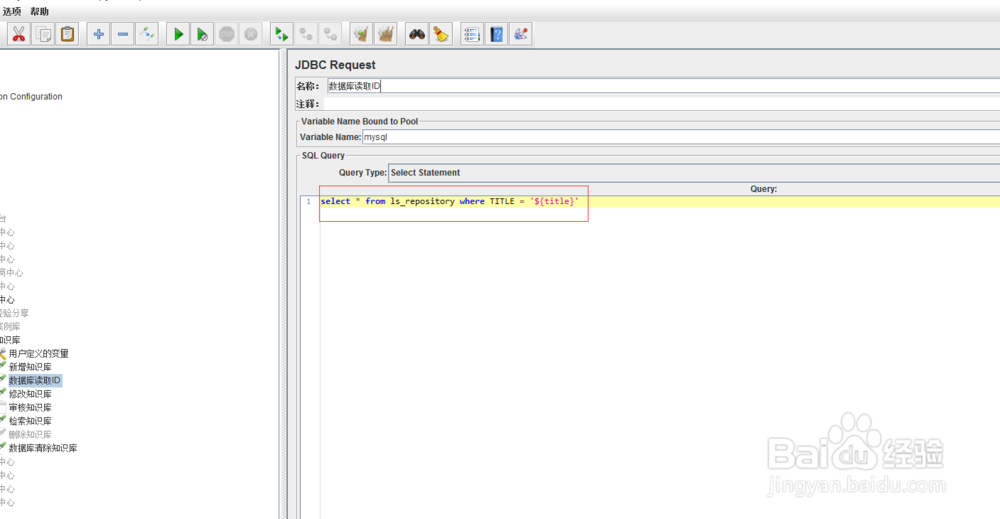The width and height of the screenshot is (1000, 519).
Task: Start the test with green play icon
Action: [x=178, y=34]
